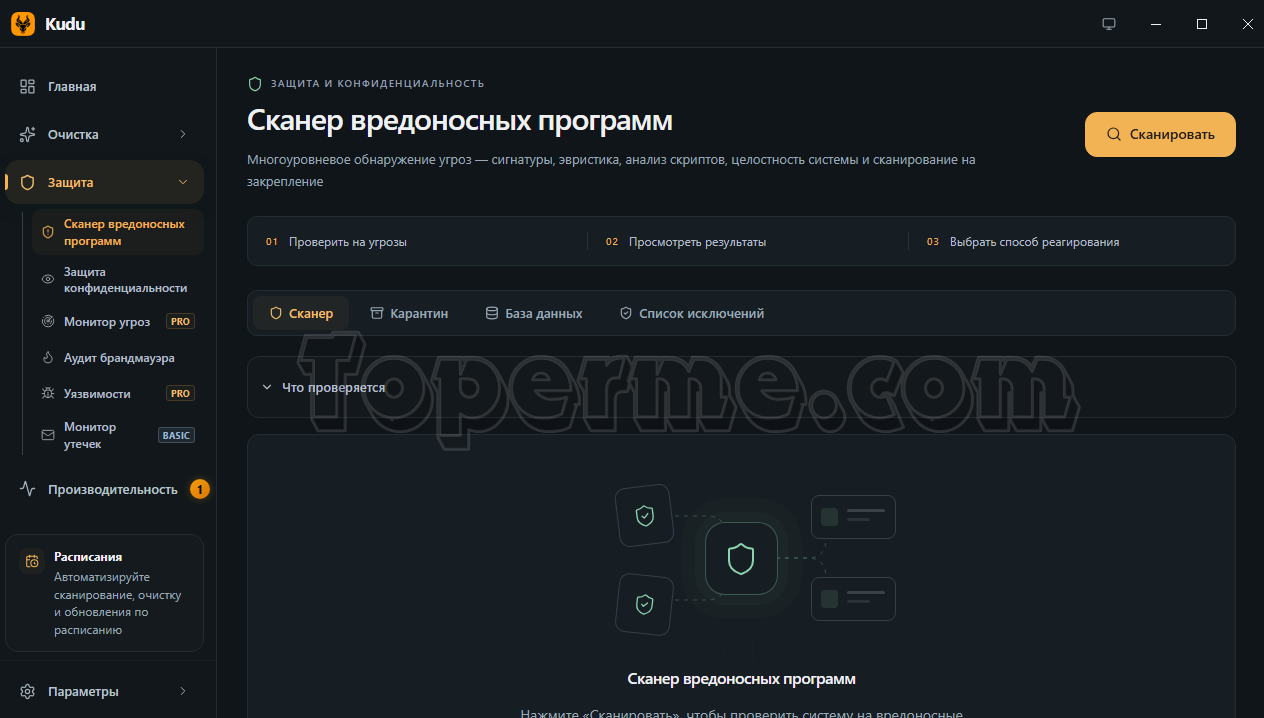Viewport: 1264px width, 718px height.
Task: Open the База данных tab
Action: tap(534, 313)
